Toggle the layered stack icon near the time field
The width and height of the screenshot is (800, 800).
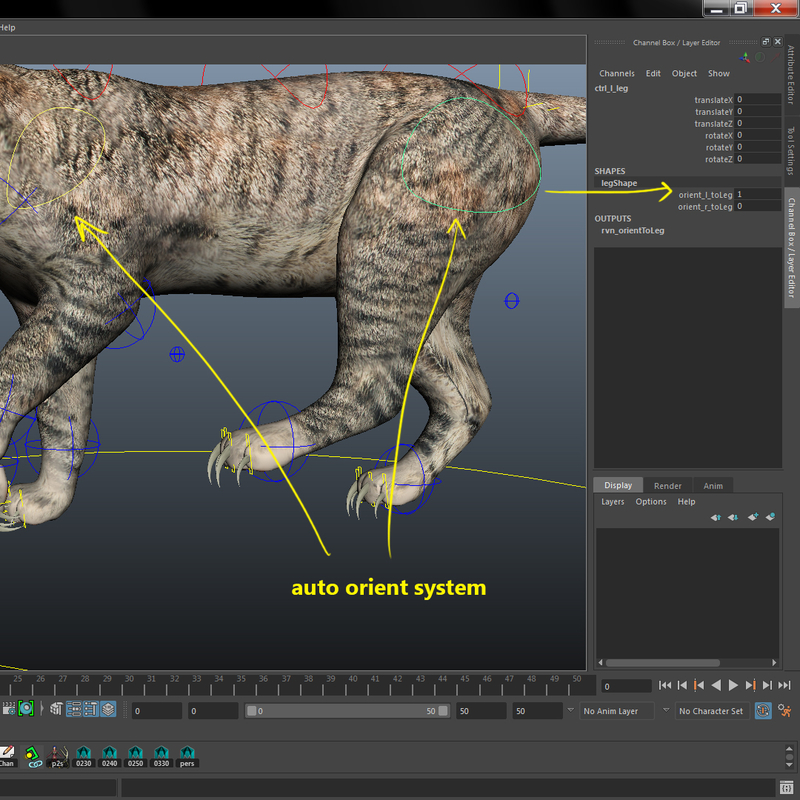pos(108,709)
